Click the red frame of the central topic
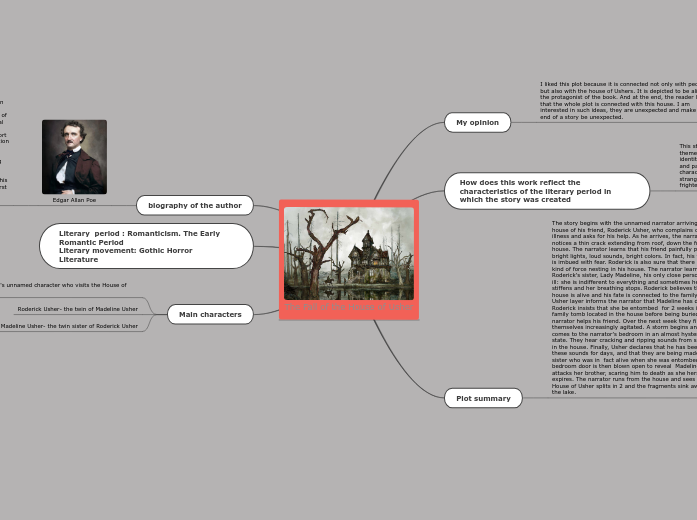The image size is (697, 520). (x=282, y=260)
